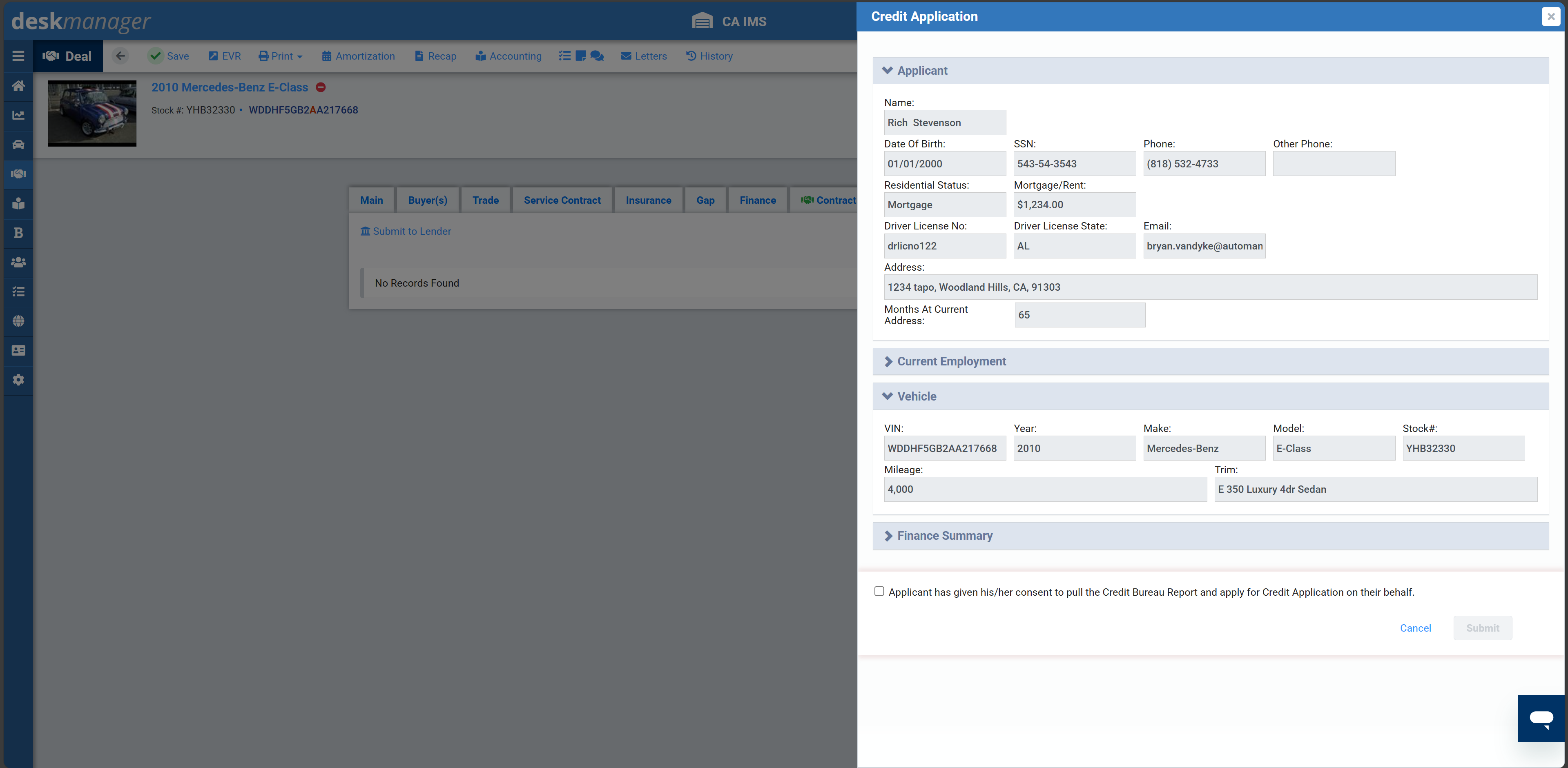Click the Name field with Rich Stevenson
The width and height of the screenshot is (1568, 768).
click(x=945, y=122)
